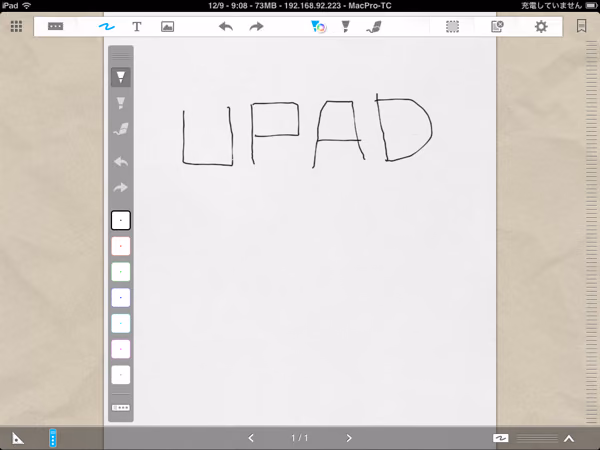Image resolution: width=600 pixels, height=450 pixels.
Task: Tap the battery status indicator
Action: click(591, 5)
